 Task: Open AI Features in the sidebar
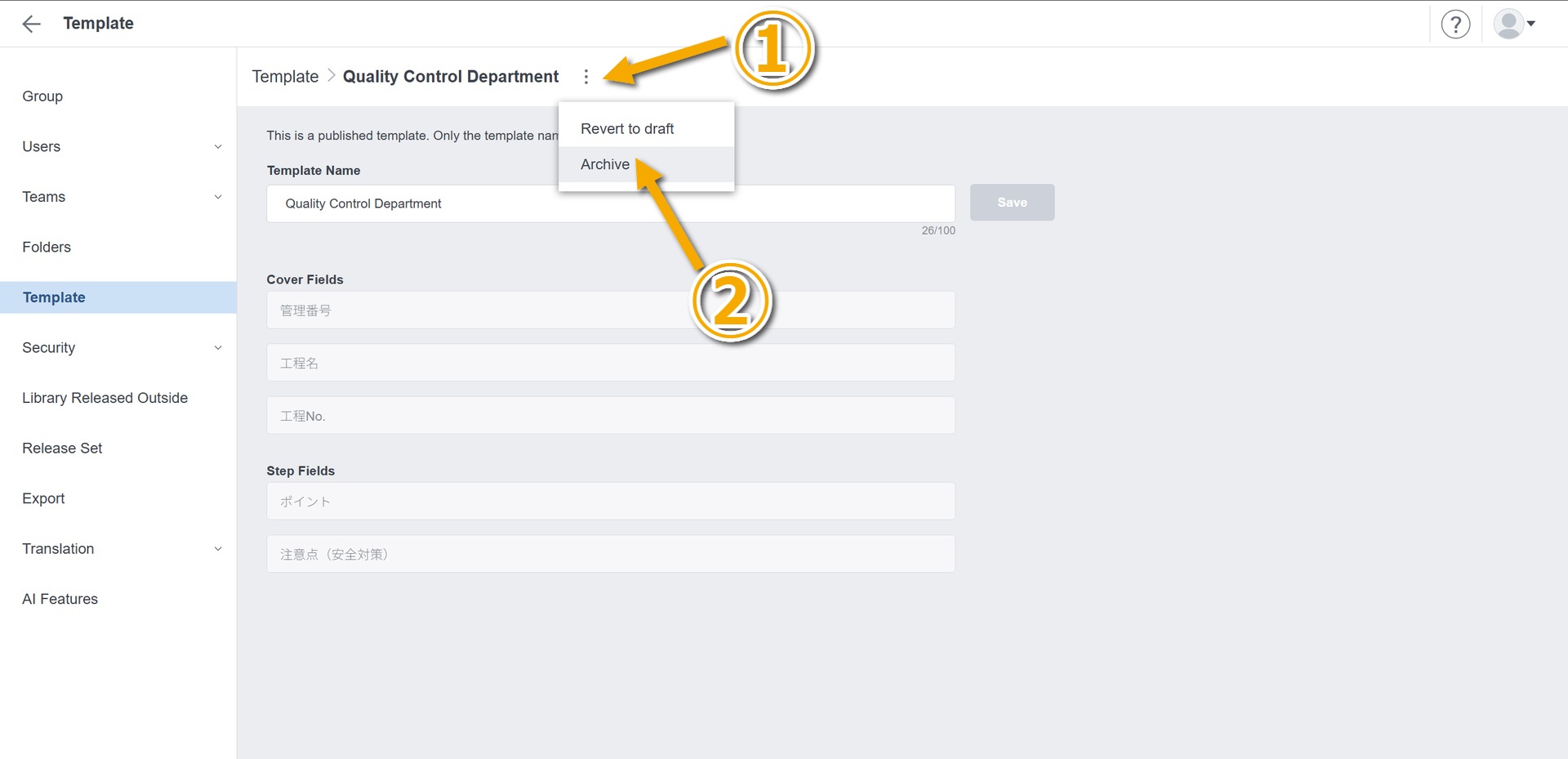tap(60, 599)
